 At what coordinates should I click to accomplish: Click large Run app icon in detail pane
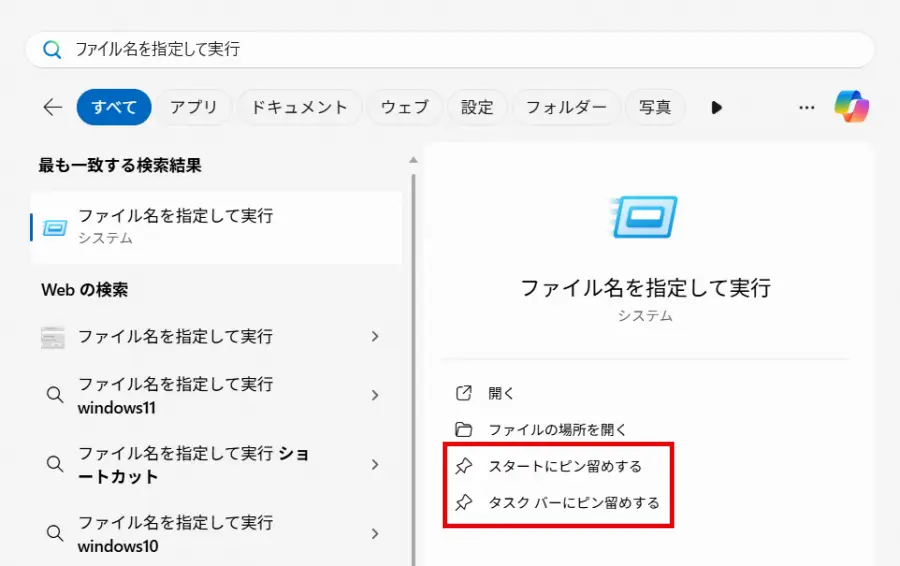(x=645, y=217)
